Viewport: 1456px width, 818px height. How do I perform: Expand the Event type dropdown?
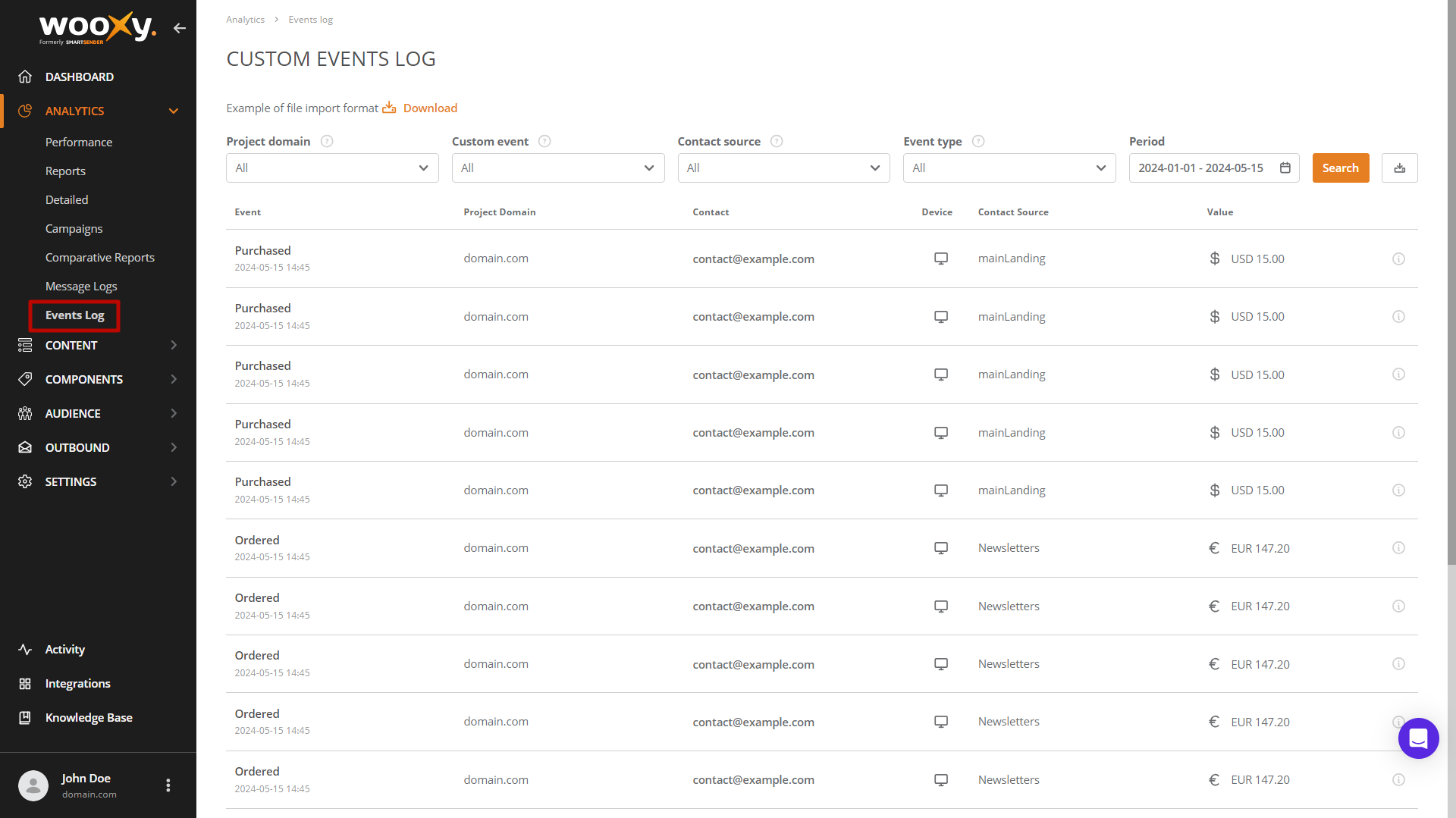1009,168
